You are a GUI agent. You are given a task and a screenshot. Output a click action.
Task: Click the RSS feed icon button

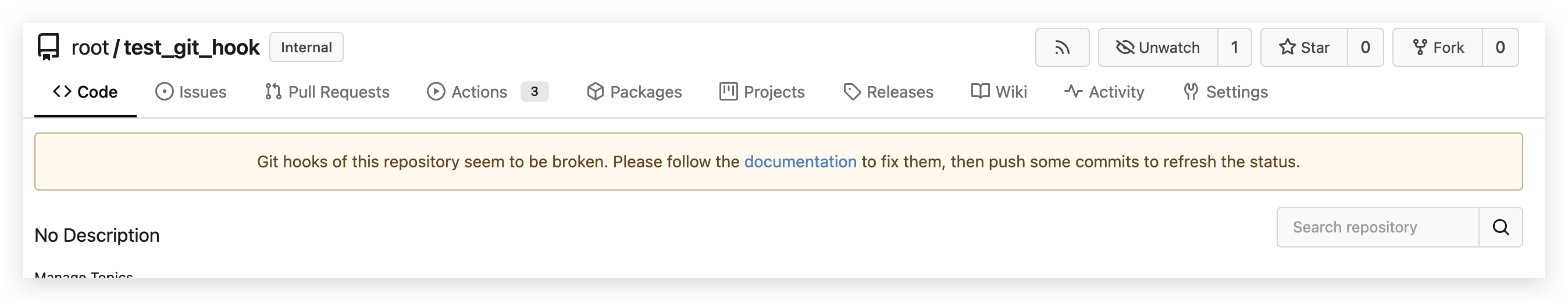coord(1061,48)
